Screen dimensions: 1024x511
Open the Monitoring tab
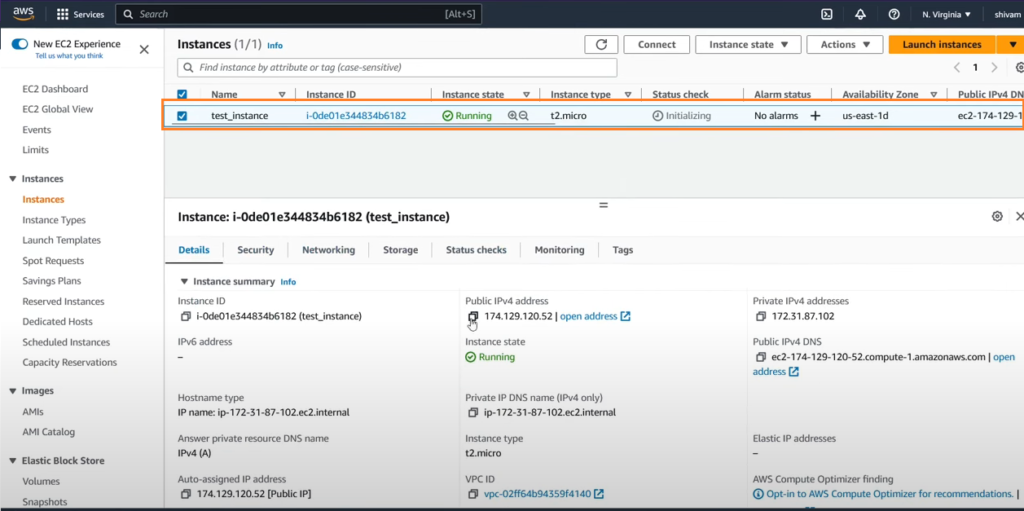click(559, 250)
